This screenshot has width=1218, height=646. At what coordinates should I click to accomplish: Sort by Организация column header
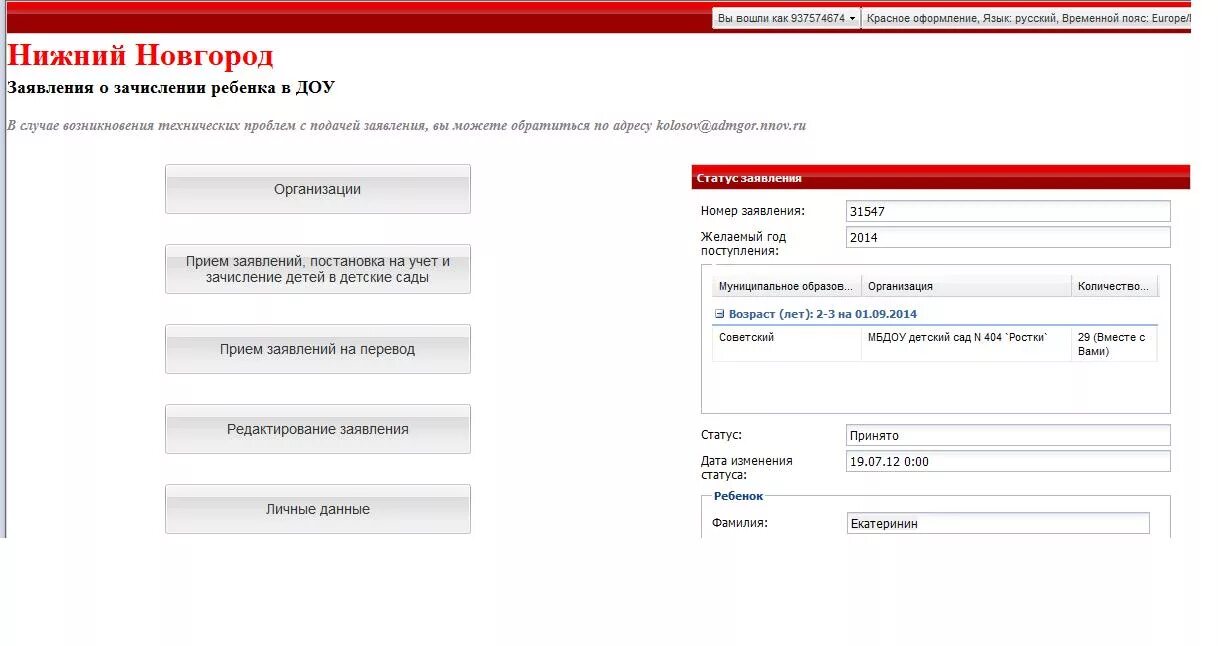tap(966, 286)
